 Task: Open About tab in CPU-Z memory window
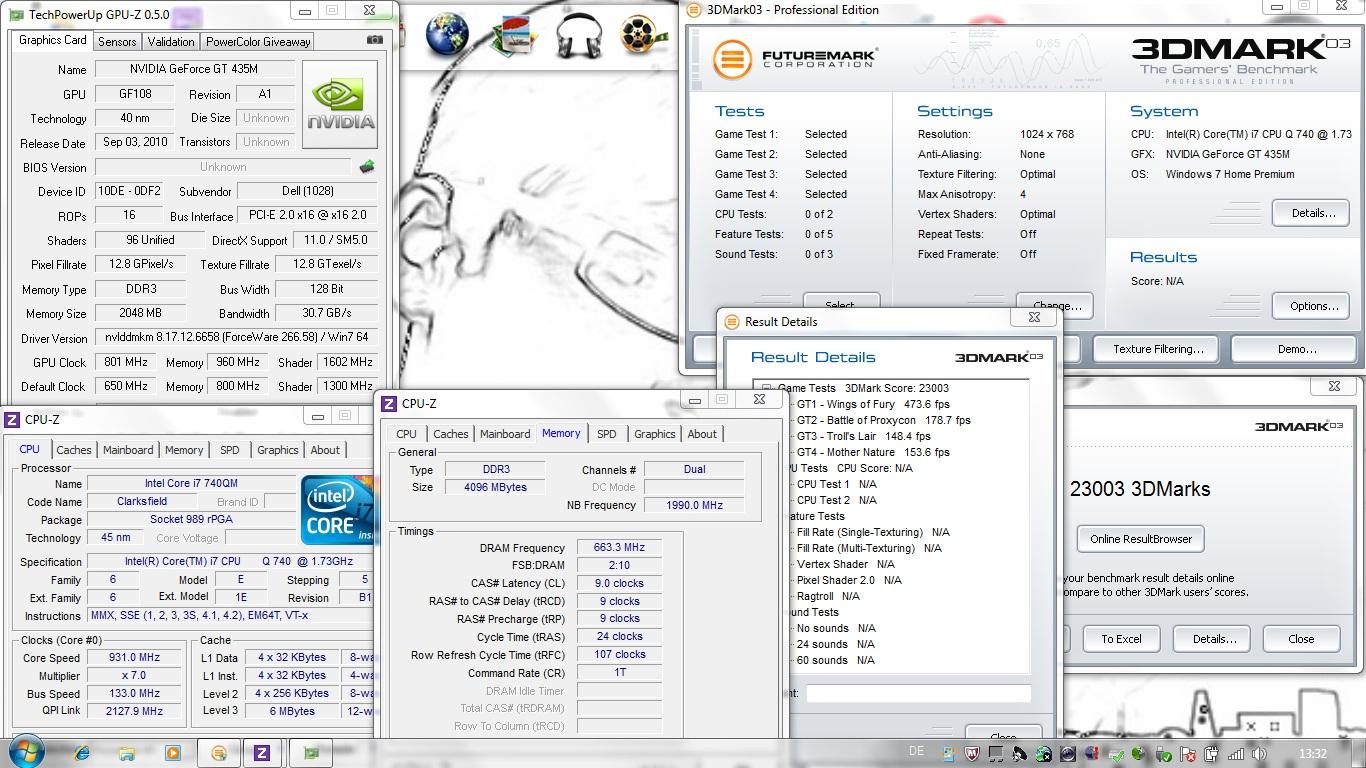click(x=702, y=434)
